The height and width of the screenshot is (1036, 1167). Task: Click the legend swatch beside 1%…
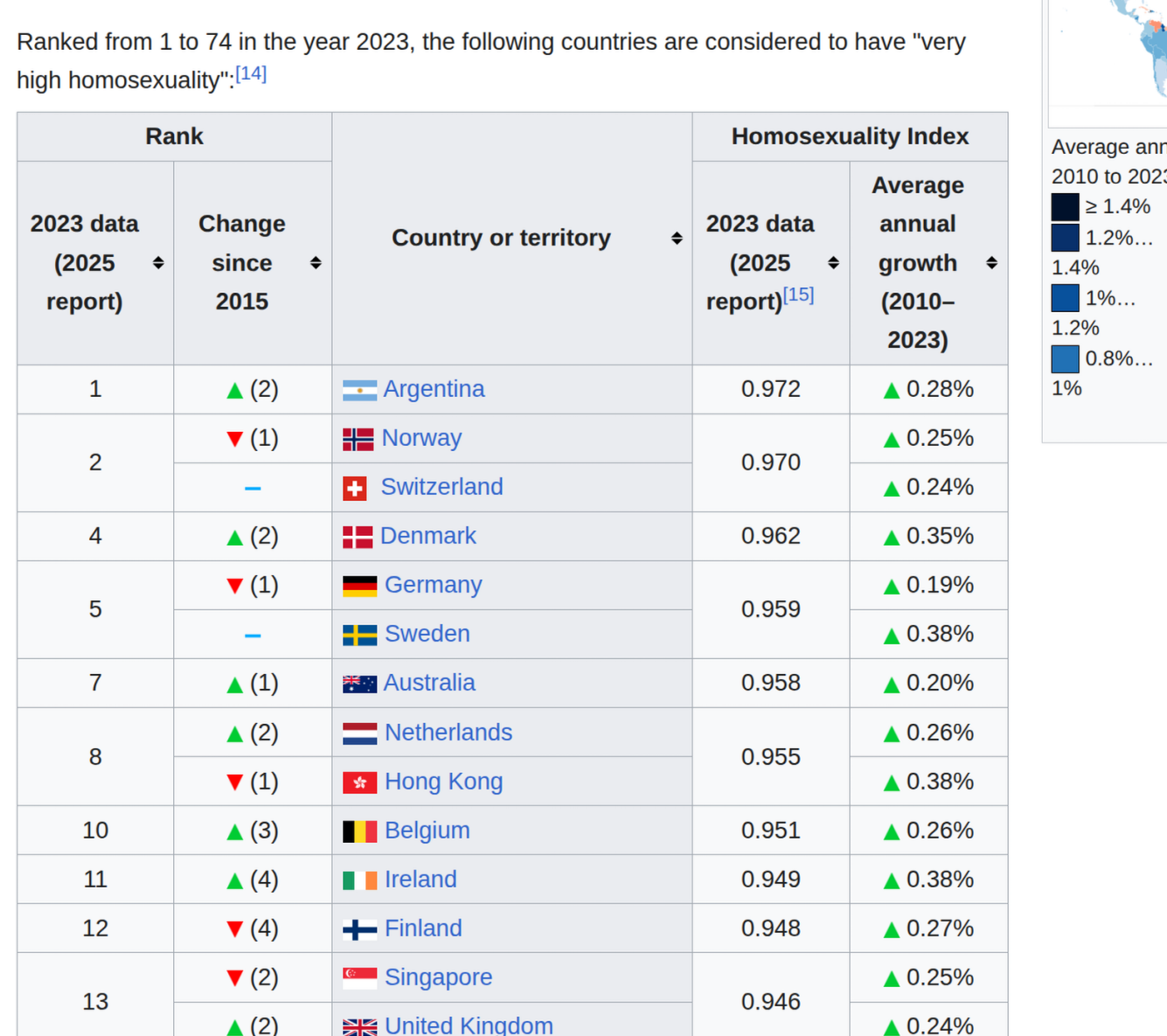(1065, 298)
